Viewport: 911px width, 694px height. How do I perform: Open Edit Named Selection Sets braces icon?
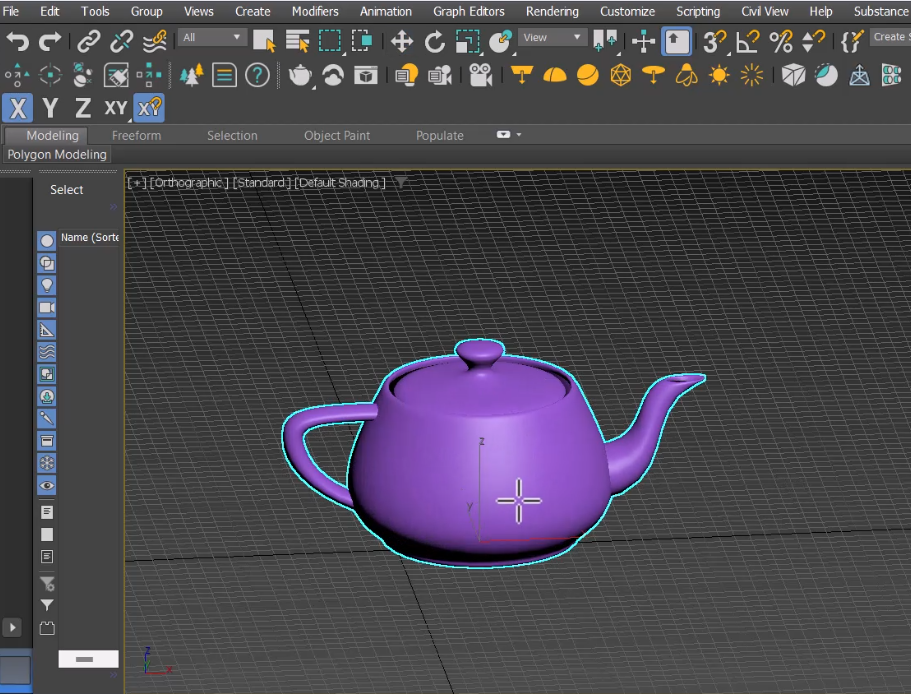tap(852, 41)
